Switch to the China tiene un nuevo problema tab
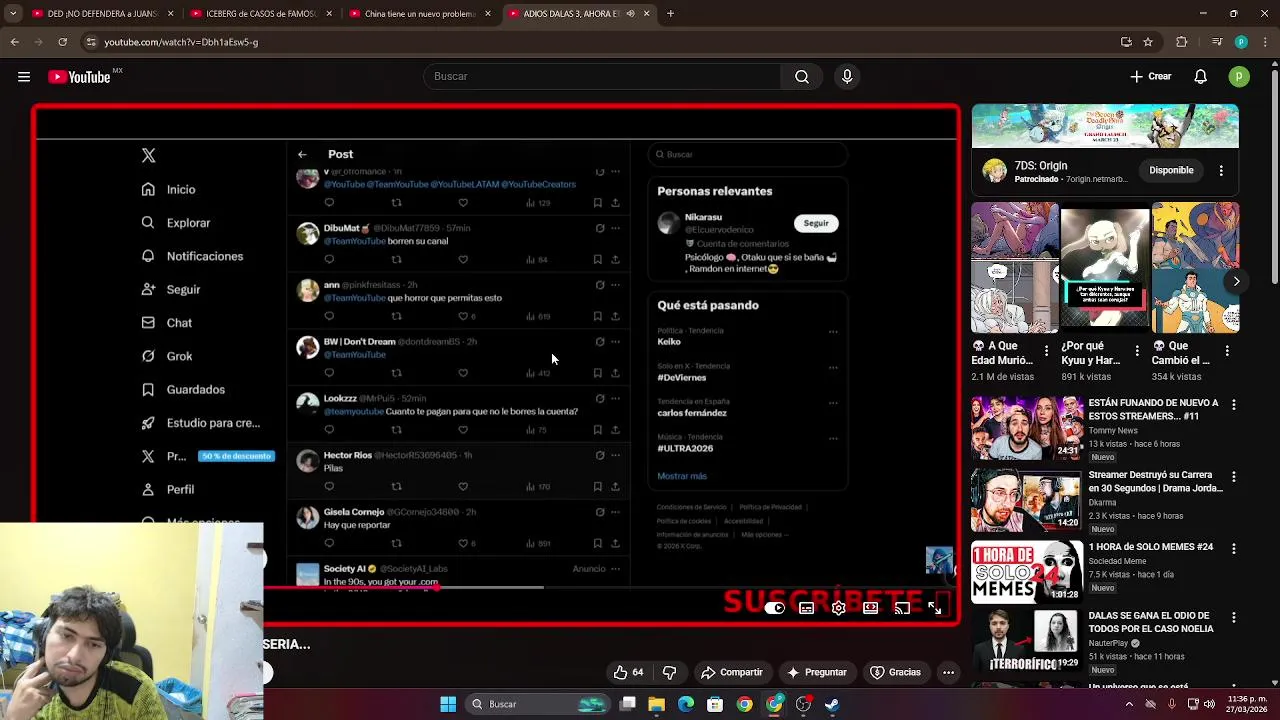 click(420, 14)
